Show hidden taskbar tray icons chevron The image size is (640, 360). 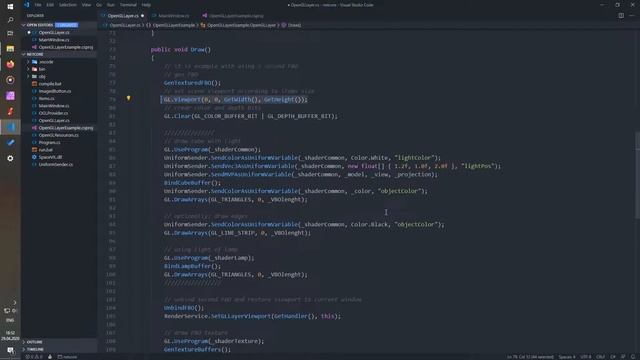coord(15,302)
